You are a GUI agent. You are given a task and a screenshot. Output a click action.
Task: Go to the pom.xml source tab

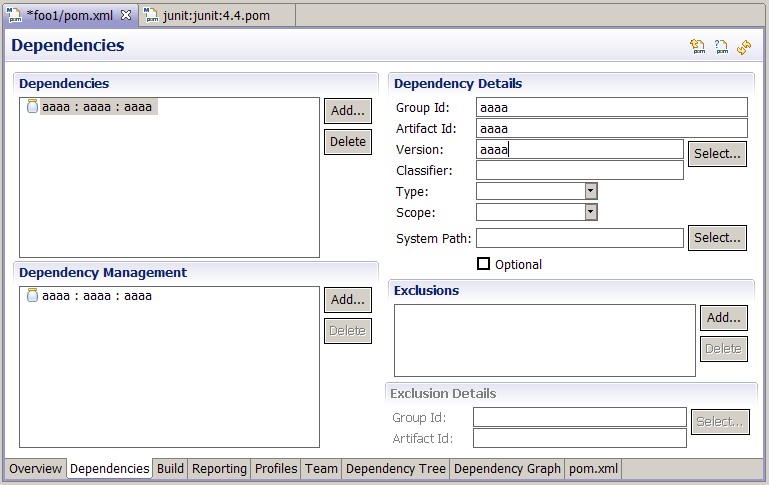click(594, 469)
